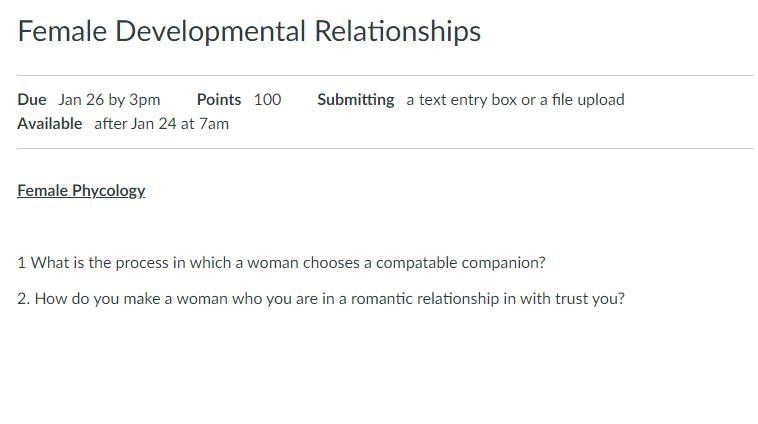The image size is (758, 424).
Task: Click the phrase trust you in question 2
Action: pyautogui.click(x=590, y=299)
